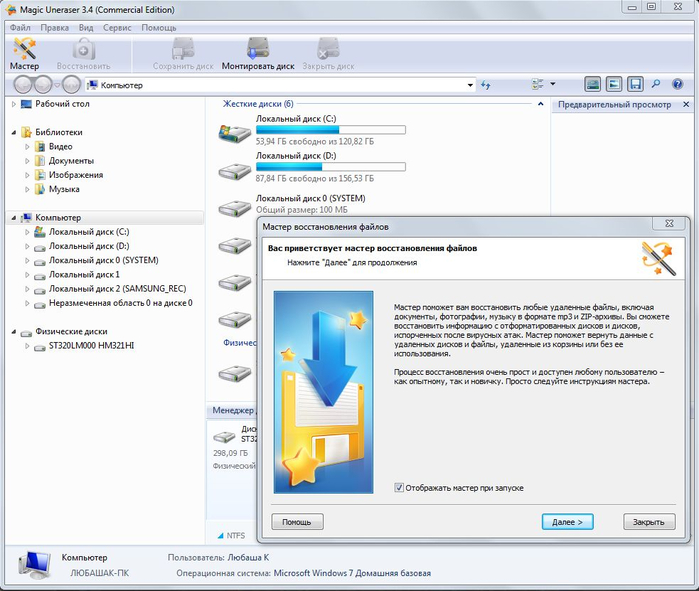Click the disk D: usage bar

point(331,167)
